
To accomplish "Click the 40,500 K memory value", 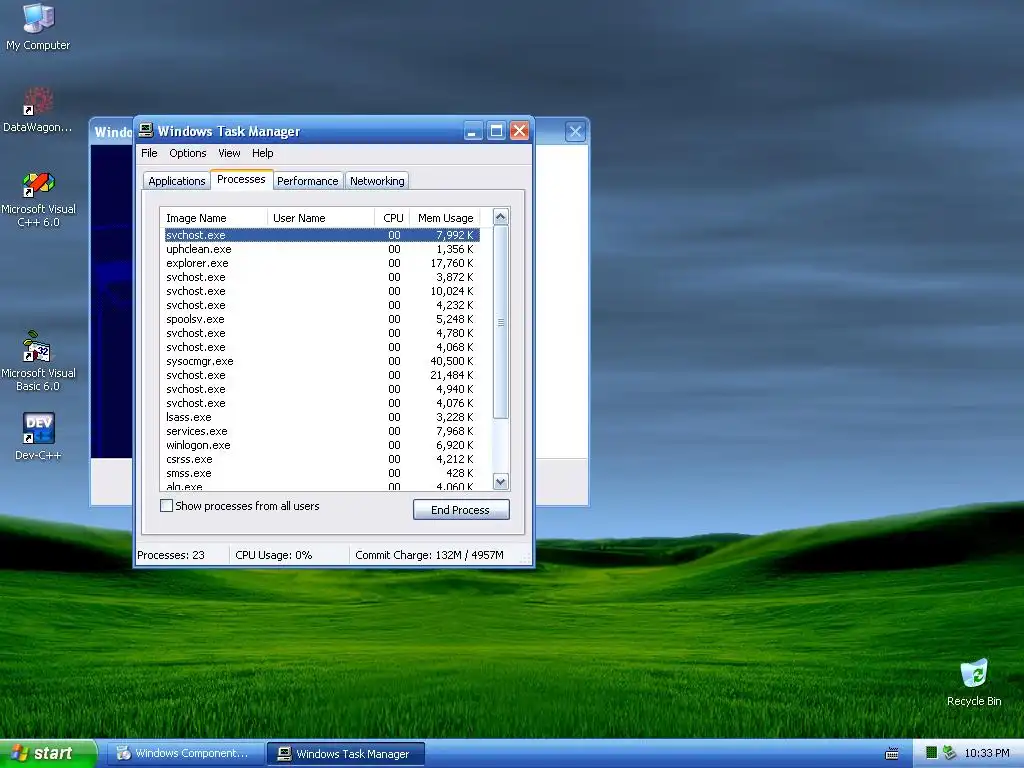I will (452, 361).
